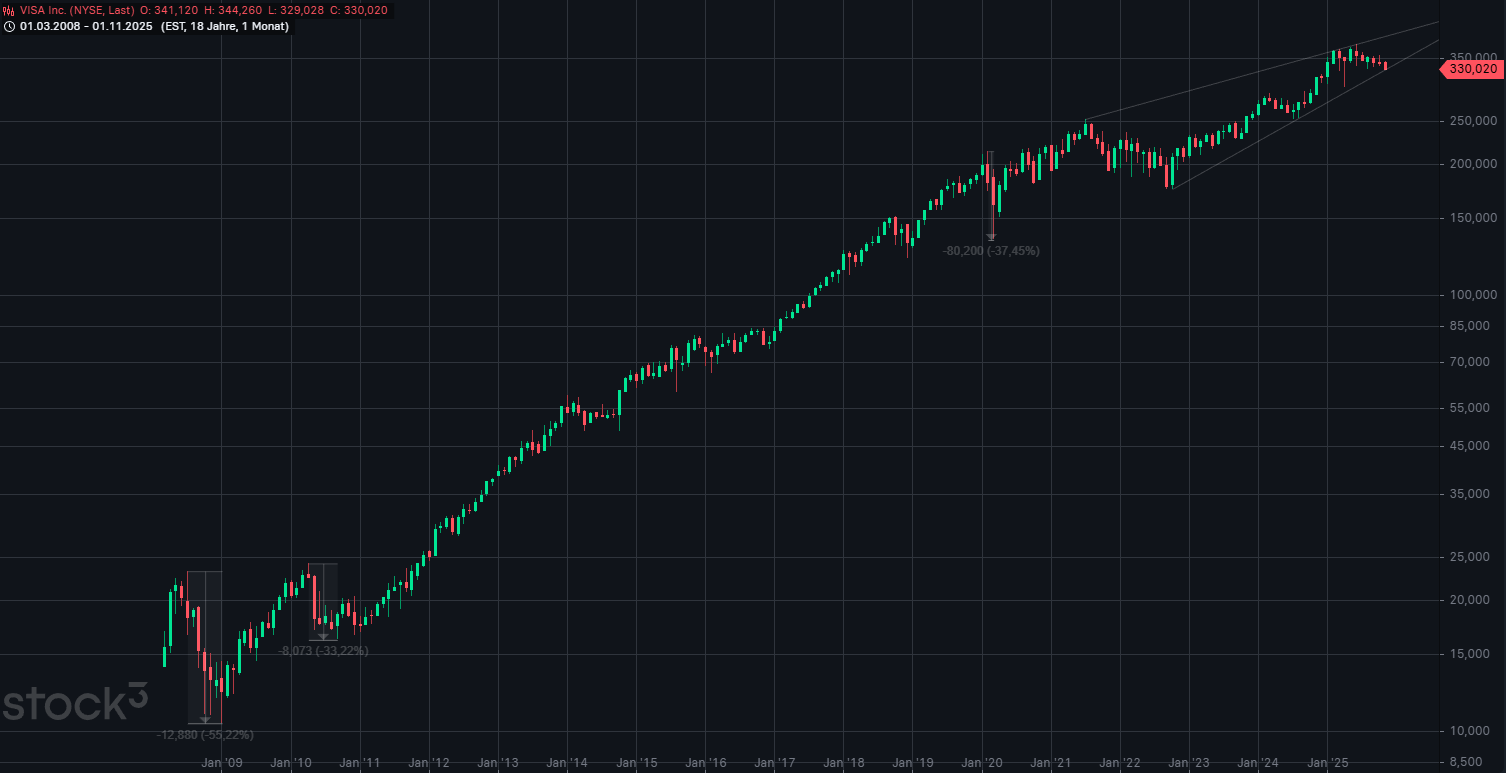Screen dimensions: 1506x773
Task: Select the VISA Inc. (NYSE, Last) title
Action: pos(78,10)
